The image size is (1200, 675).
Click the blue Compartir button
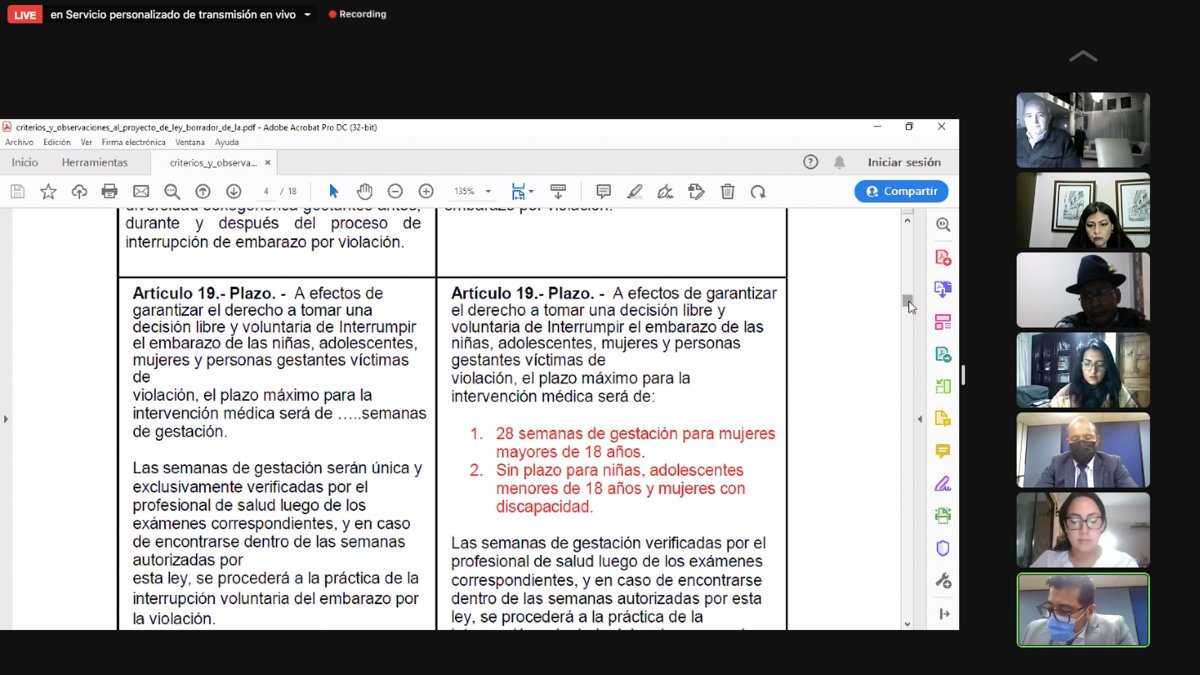click(x=901, y=191)
